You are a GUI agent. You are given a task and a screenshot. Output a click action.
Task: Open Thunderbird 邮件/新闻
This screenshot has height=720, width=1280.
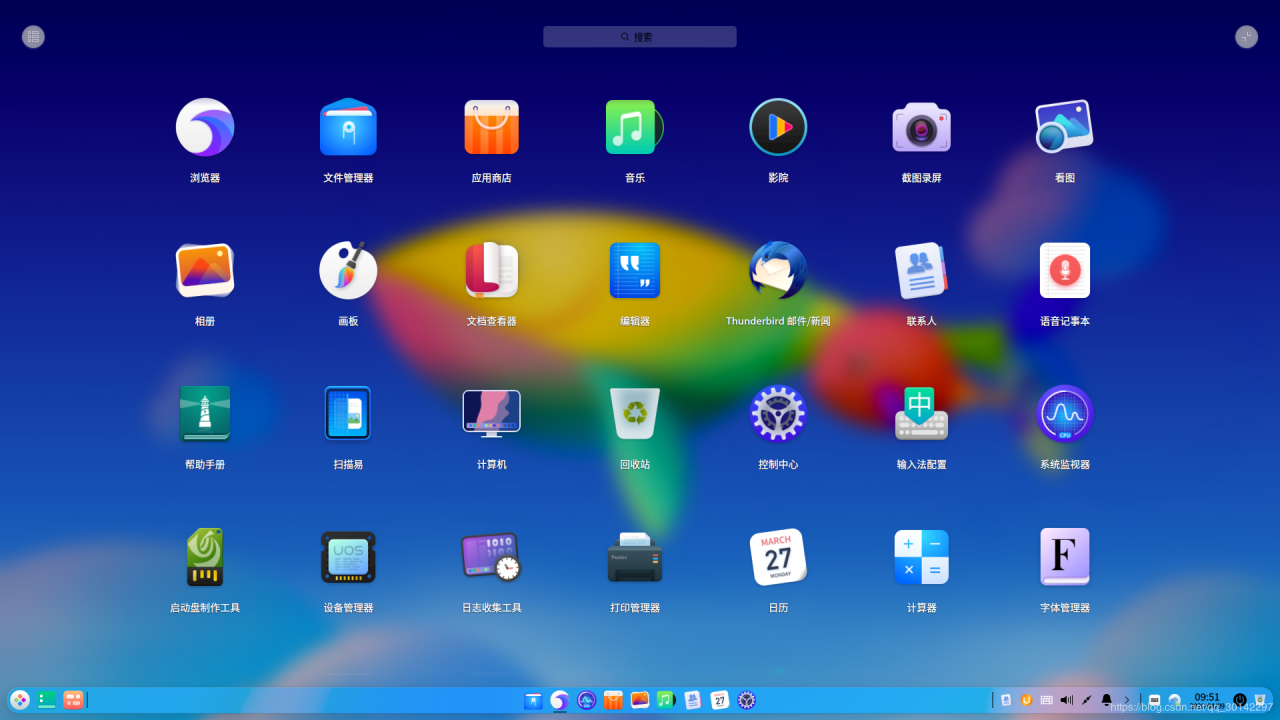click(778, 270)
